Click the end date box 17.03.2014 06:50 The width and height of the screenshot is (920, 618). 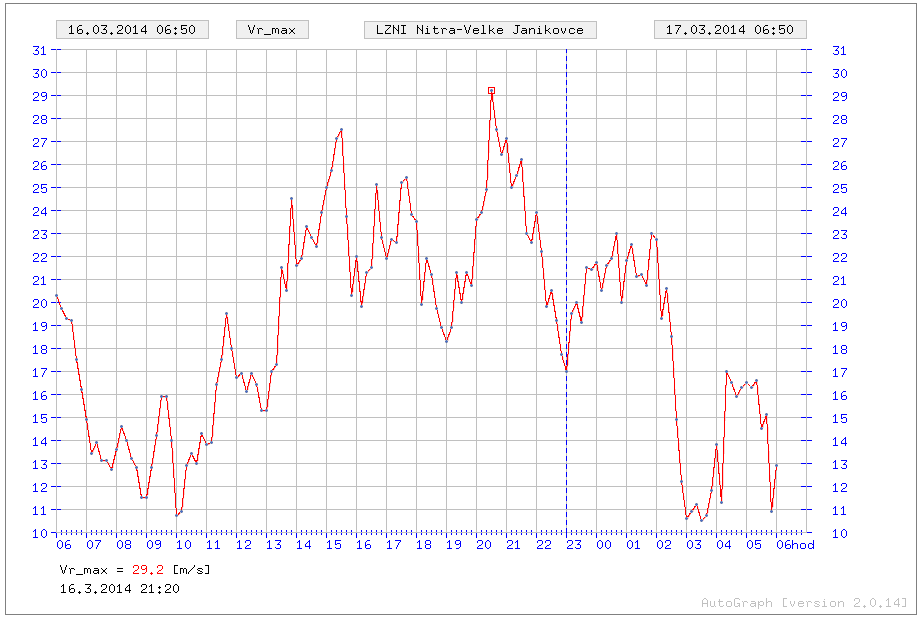[x=730, y=30]
